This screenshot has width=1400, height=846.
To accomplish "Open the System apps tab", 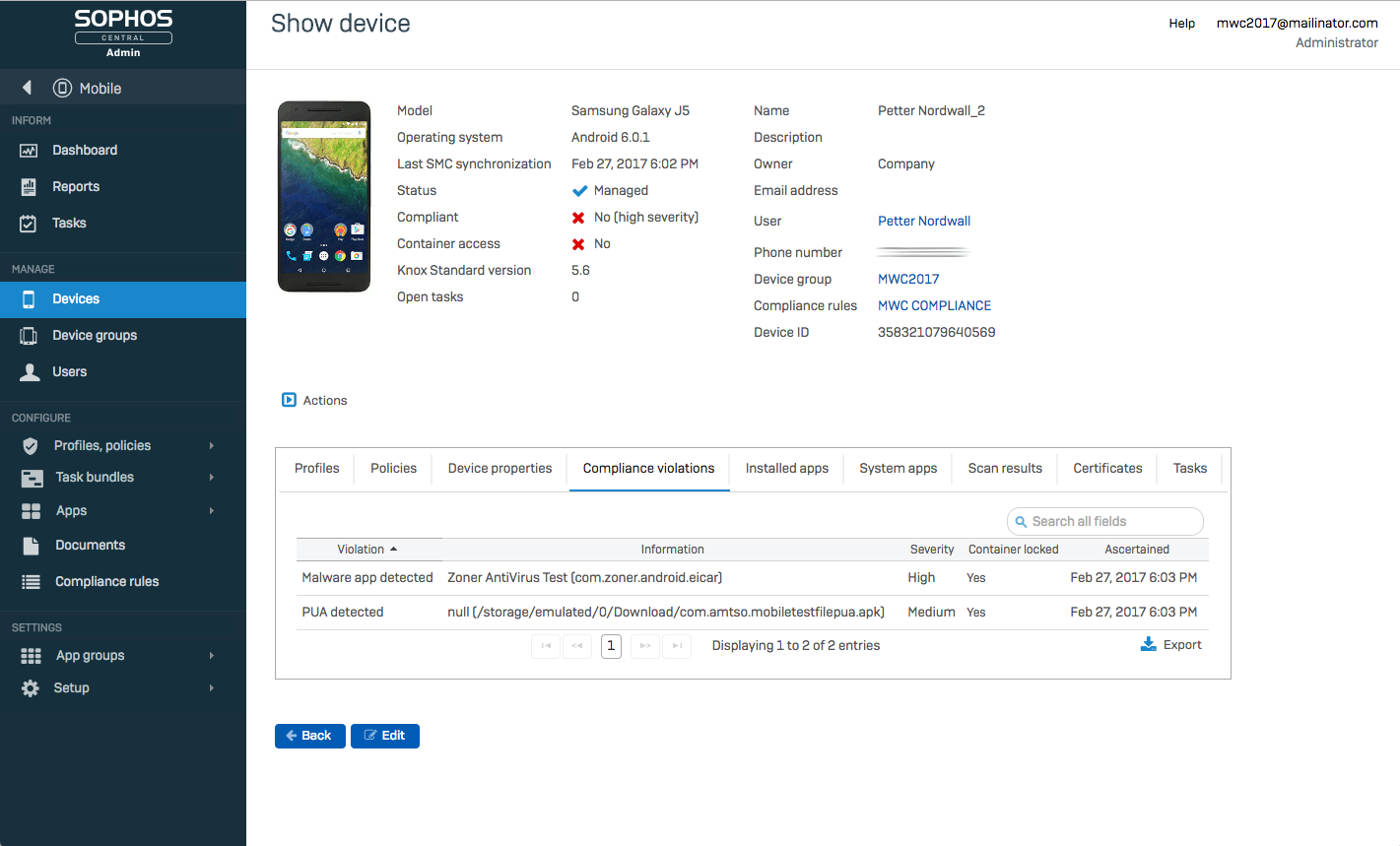I will pos(899,469).
